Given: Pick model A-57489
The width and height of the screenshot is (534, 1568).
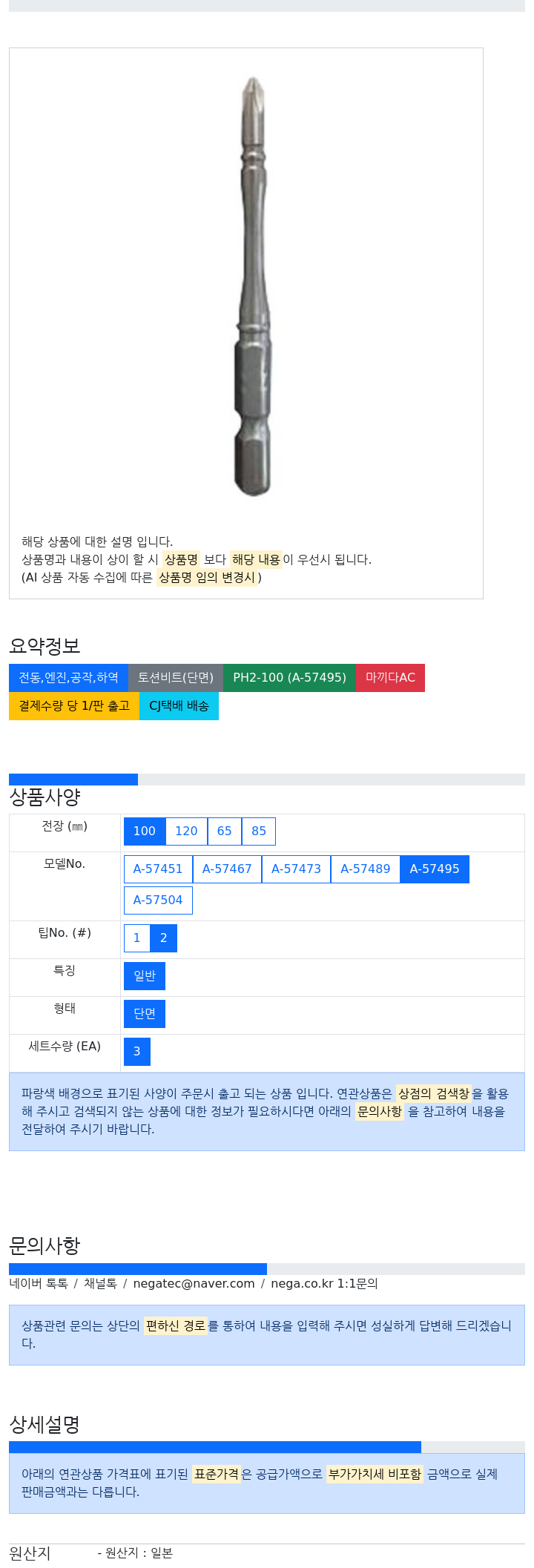Looking at the screenshot, I should tap(366, 869).
